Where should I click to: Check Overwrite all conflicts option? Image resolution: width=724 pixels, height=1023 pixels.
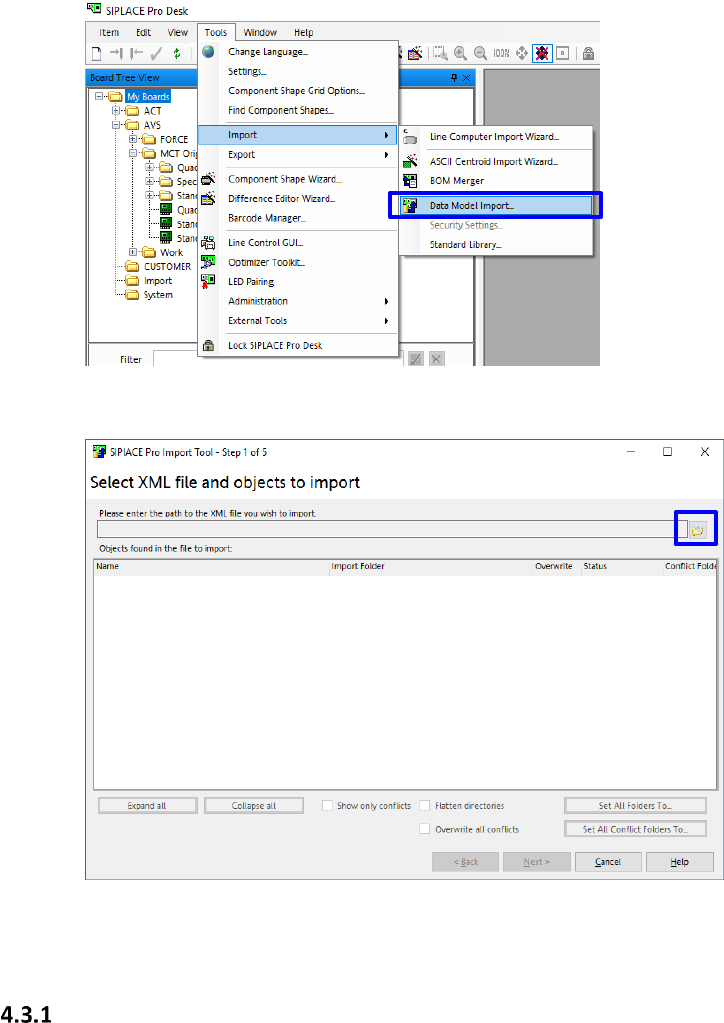click(x=425, y=829)
